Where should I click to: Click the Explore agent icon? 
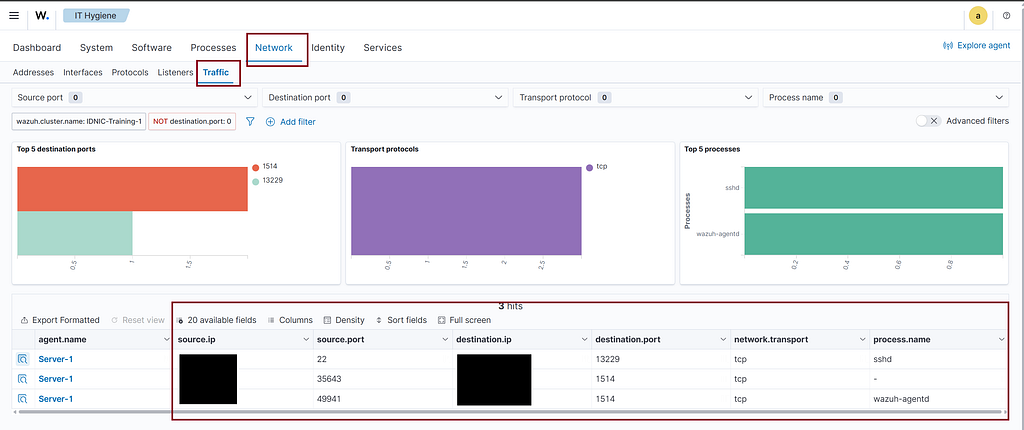pyautogui.click(x=948, y=46)
